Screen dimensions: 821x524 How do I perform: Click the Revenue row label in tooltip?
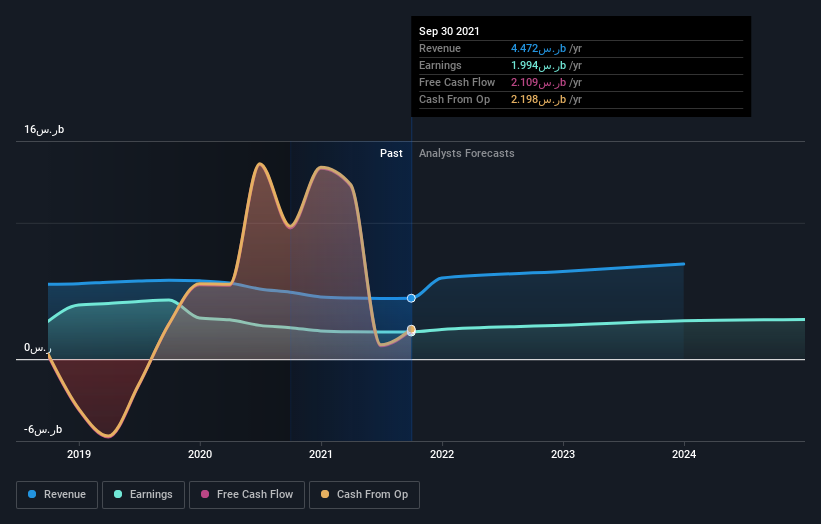coord(440,48)
